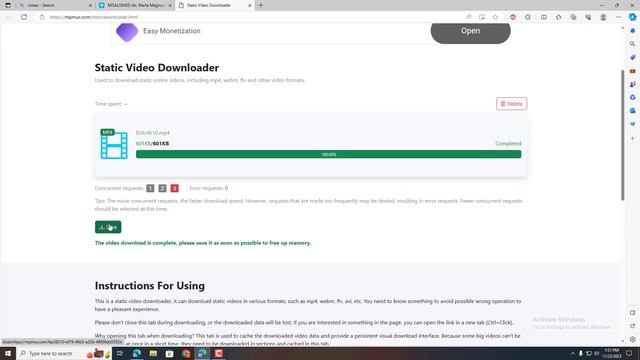Click the green Save button

(108, 227)
